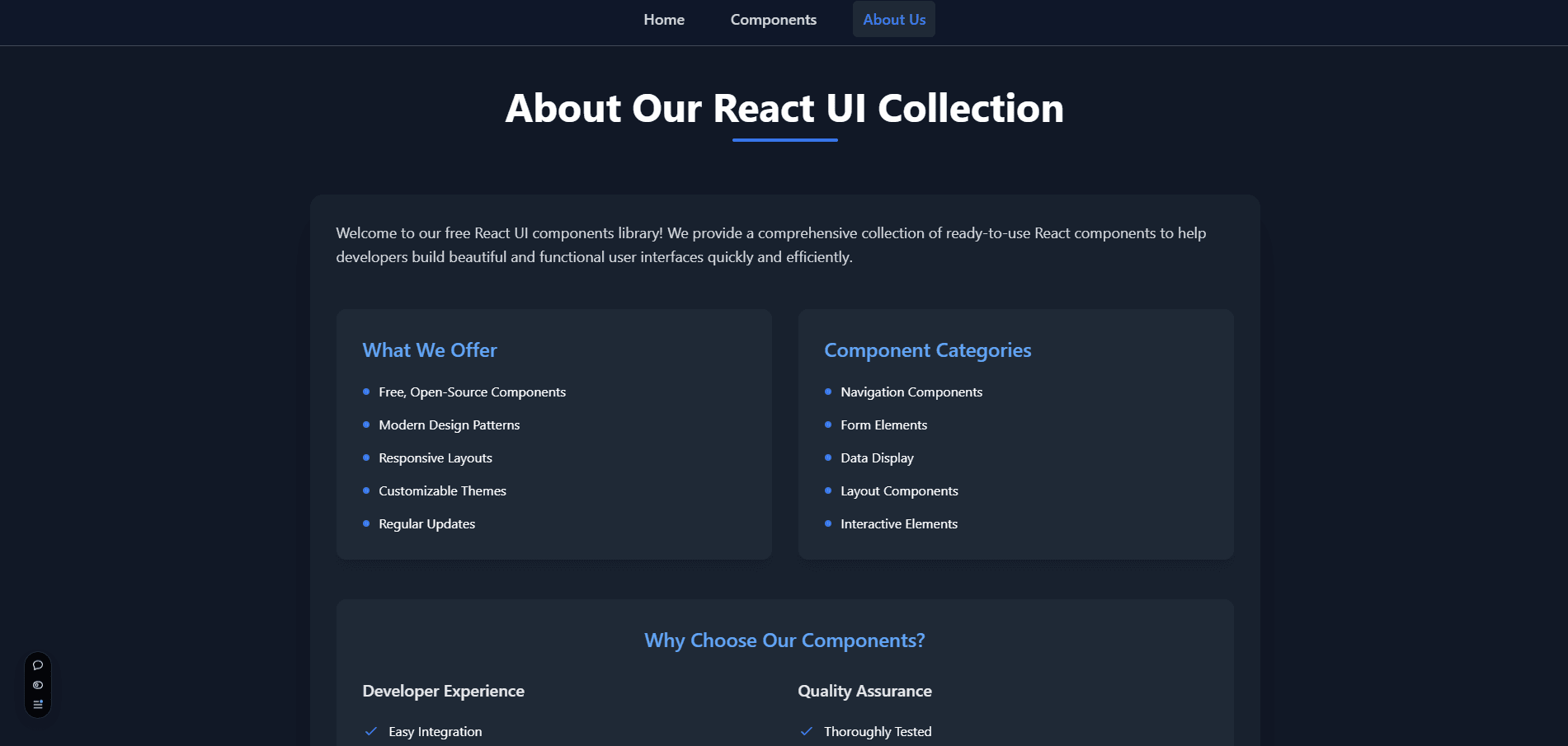Select Regular Updates at list bottom
This screenshot has width=1568, height=746.
tap(426, 523)
